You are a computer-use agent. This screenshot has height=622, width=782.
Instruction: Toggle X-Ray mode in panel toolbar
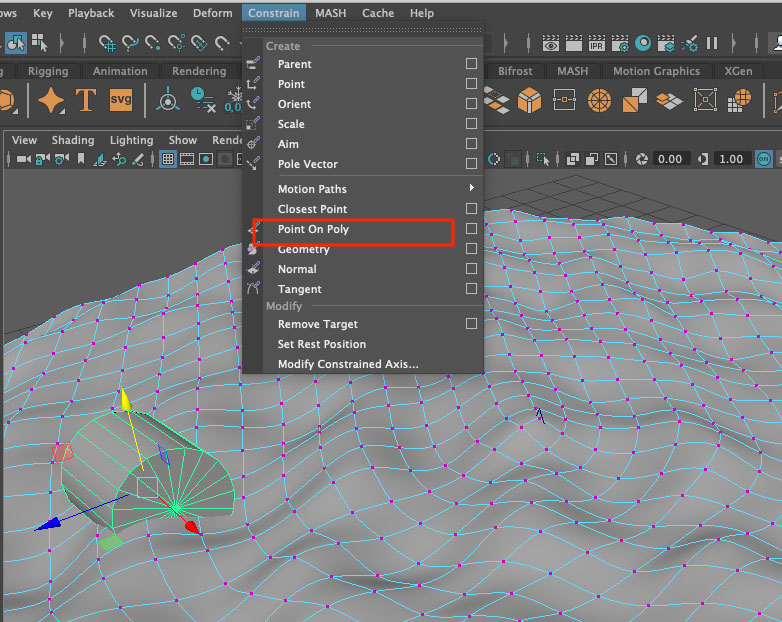coord(573,159)
